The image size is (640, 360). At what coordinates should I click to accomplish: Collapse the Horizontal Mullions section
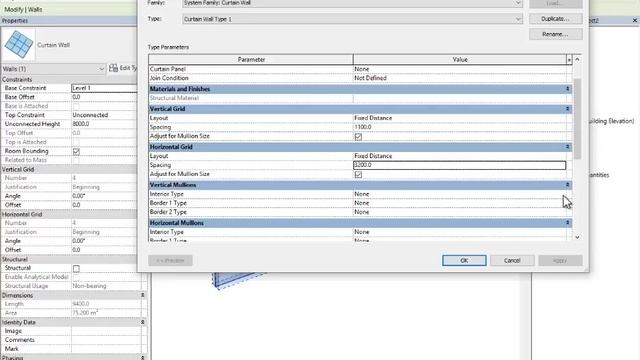coord(567,223)
